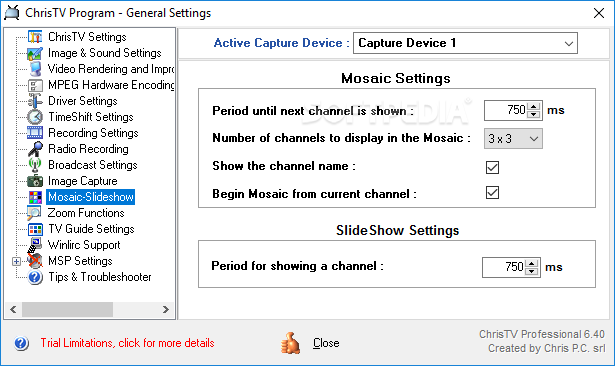The width and height of the screenshot is (615, 366).
Task: Click the Radio Recording microphone icon
Action: tap(35, 149)
